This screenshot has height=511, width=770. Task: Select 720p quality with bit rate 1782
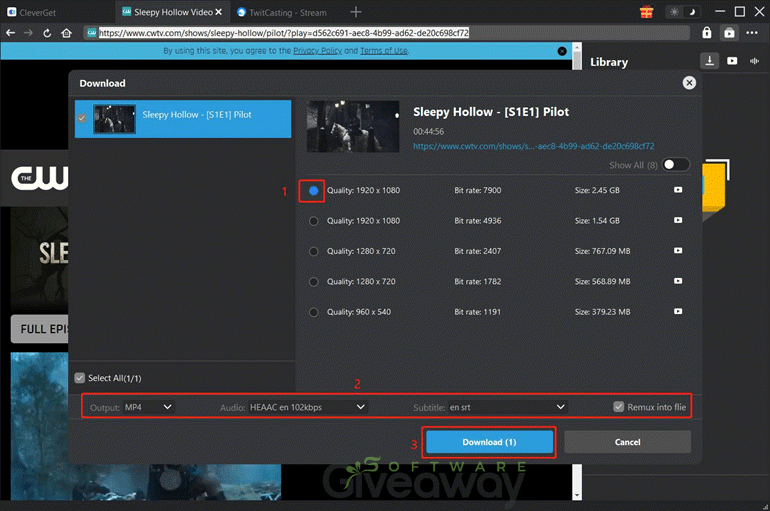click(x=313, y=282)
